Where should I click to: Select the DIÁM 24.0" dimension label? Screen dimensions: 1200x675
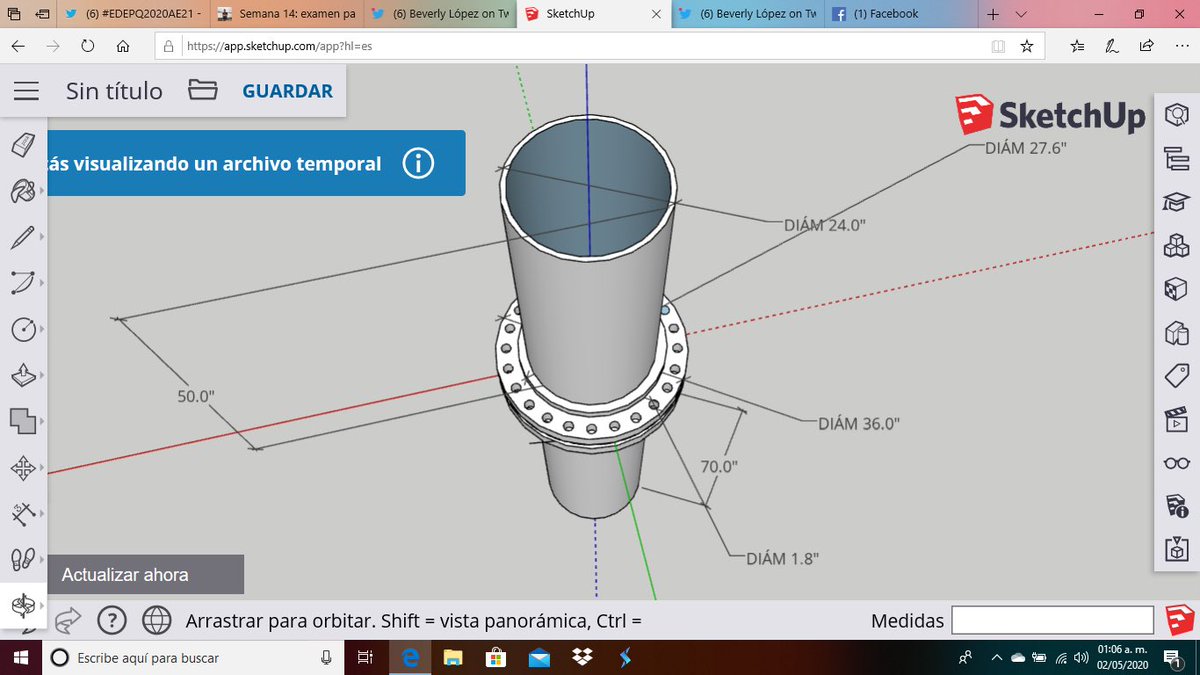click(824, 225)
